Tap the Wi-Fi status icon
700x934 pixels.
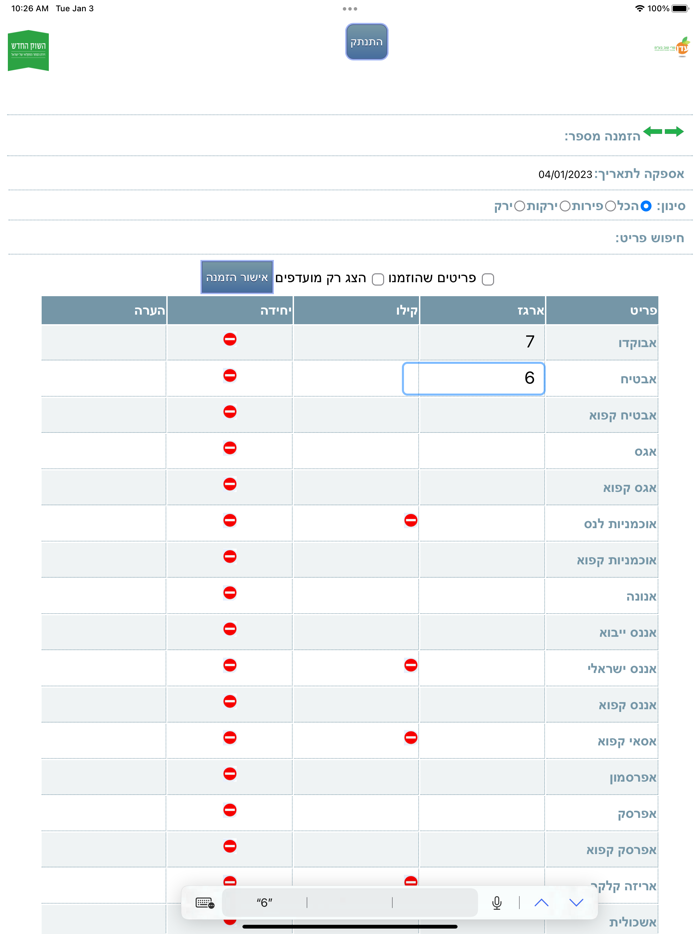coord(640,8)
